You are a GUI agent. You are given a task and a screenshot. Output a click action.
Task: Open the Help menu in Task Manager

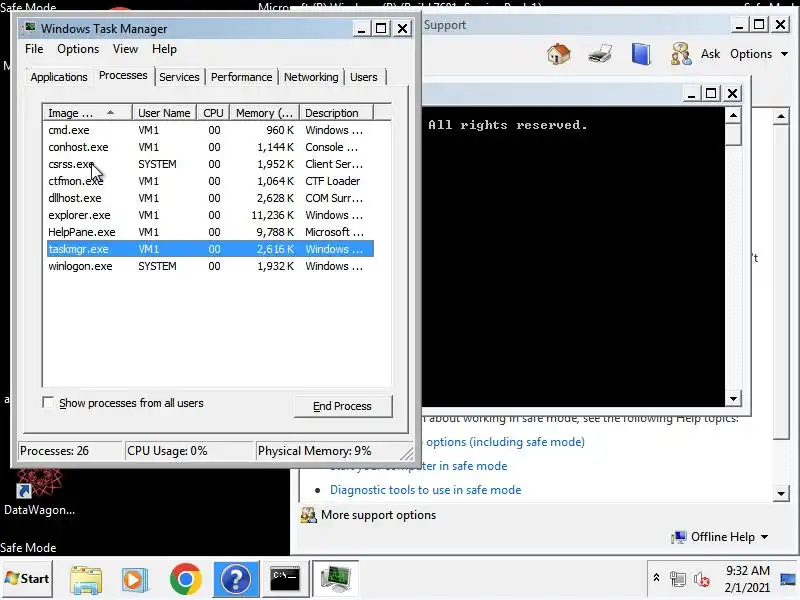pyautogui.click(x=164, y=49)
